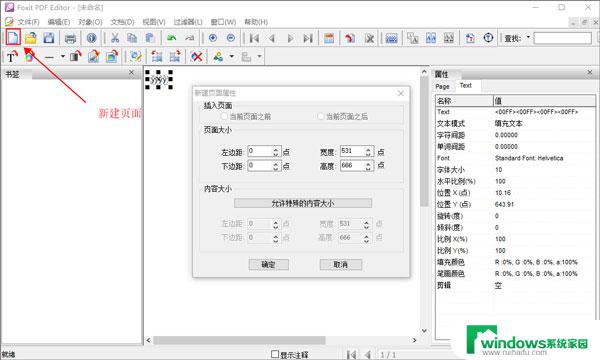600x360 pixels.
Task: Click the red arrow page rotate icon
Action: [x=350, y=38]
